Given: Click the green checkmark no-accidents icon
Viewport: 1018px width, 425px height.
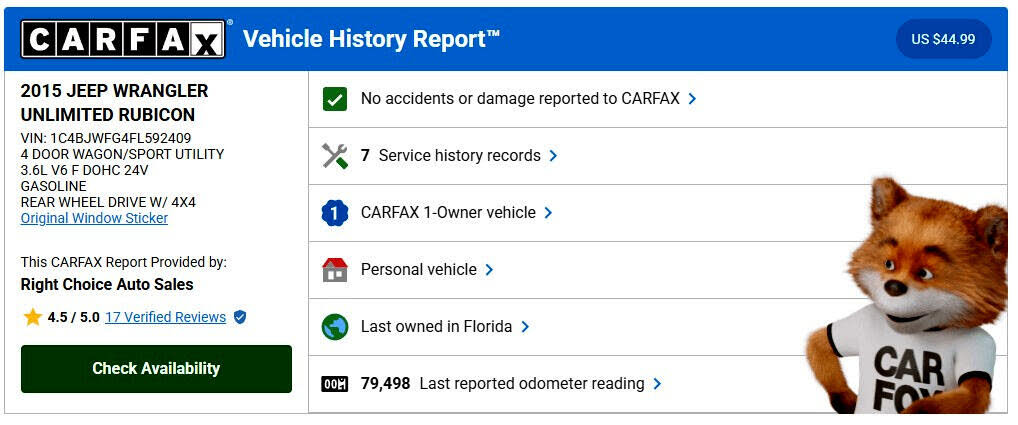Looking at the screenshot, I should (335, 99).
